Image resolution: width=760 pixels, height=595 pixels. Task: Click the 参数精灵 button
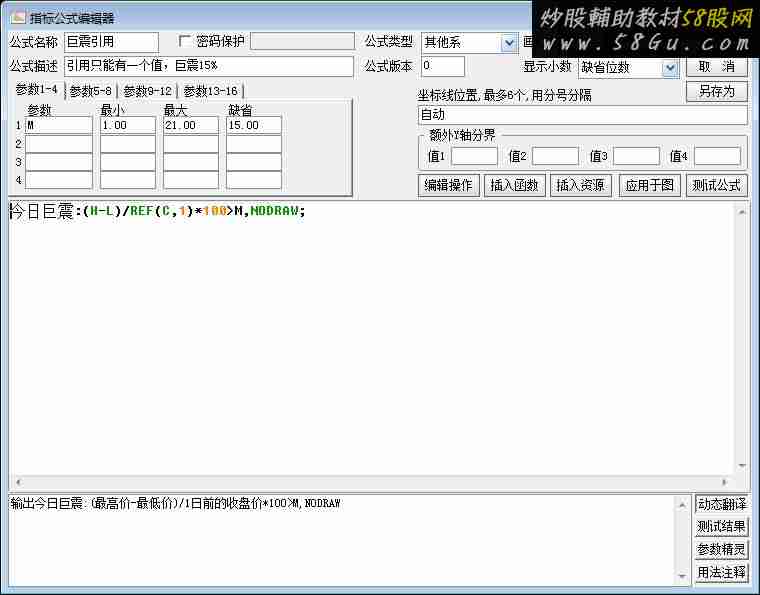tap(721, 549)
